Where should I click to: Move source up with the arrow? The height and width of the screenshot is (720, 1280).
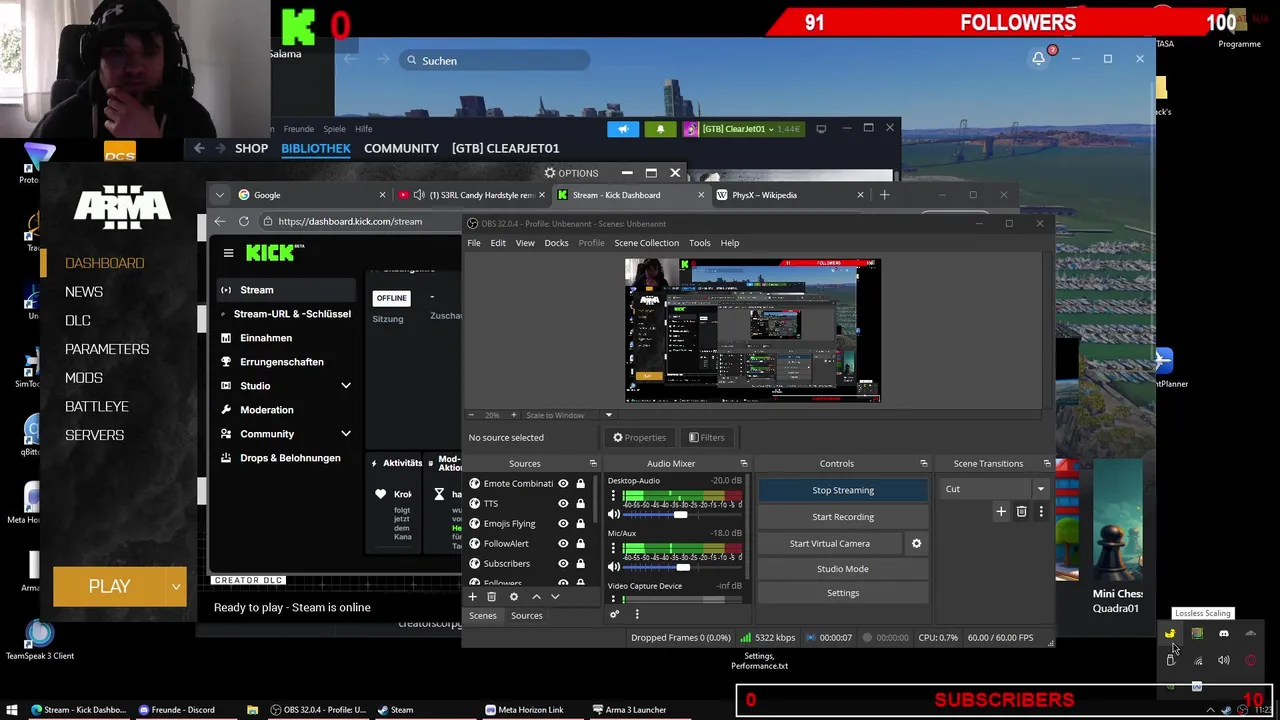[x=536, y=597]
